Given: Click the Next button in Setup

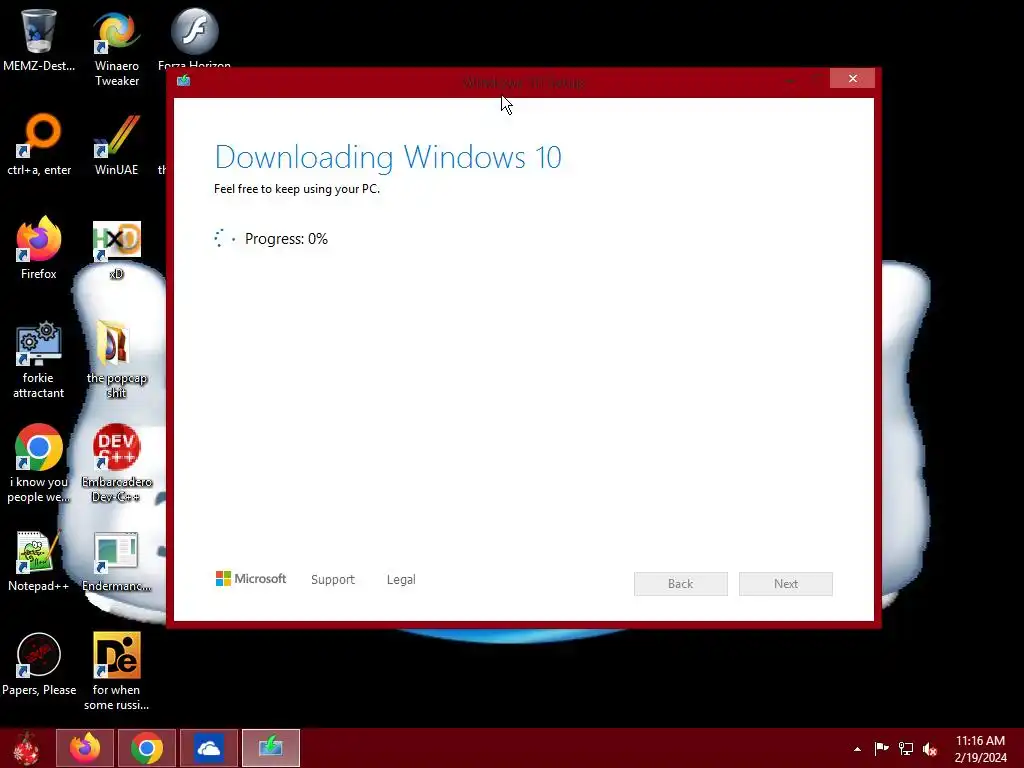Looking at the screenshot, I should pyautogui.click(x=786, y=584).
